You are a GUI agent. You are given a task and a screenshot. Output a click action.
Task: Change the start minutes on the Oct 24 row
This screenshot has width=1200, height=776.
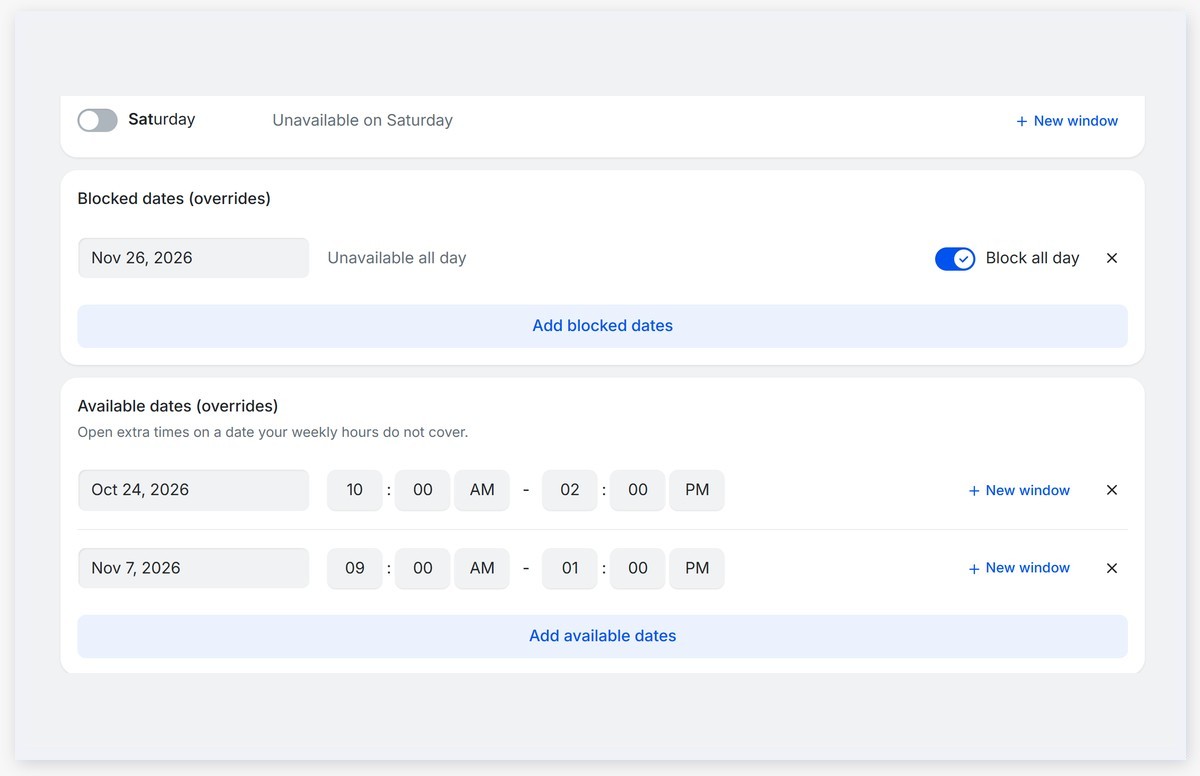(423, 490)
